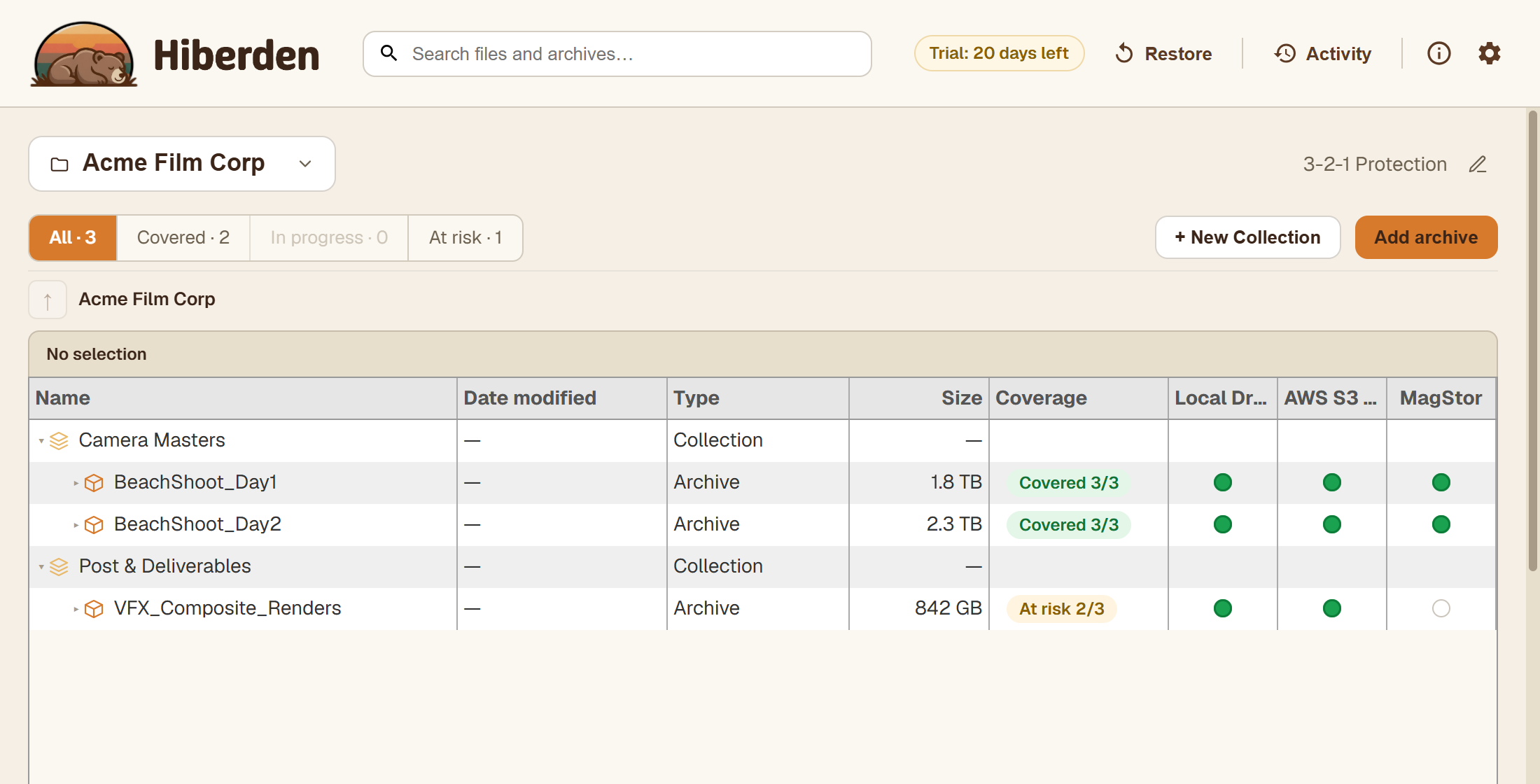Collapse the Post & Deliverables collection
This screenshot has width=1540, height=784.
point(41,566)
